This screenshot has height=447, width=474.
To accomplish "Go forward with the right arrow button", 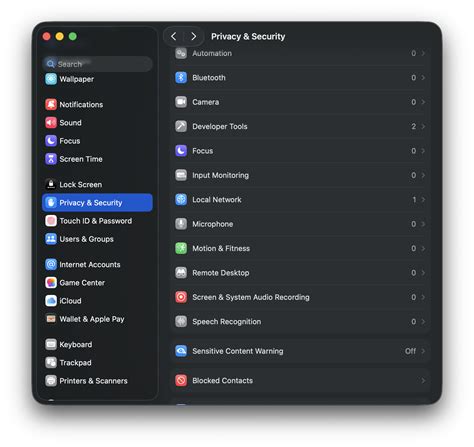I will point(193,36).
